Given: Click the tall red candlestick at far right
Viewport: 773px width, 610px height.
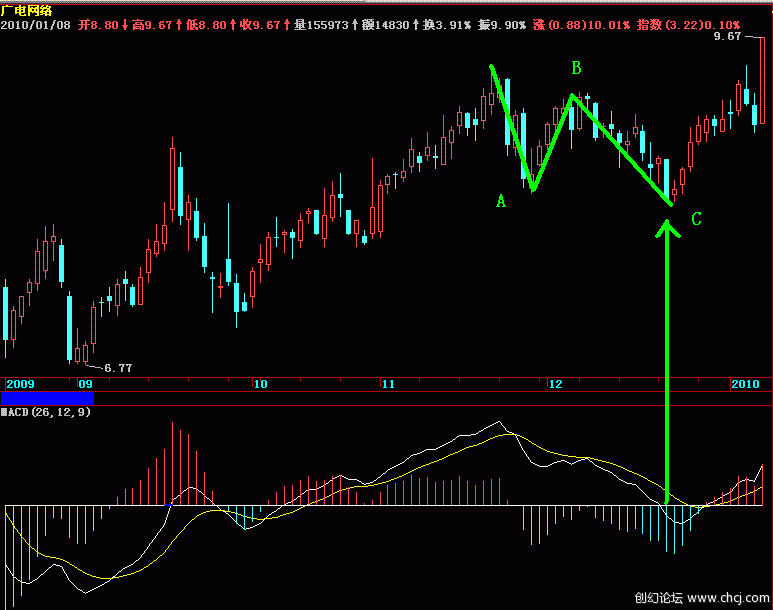Looking at the screenshot, I should click(762, 80).
